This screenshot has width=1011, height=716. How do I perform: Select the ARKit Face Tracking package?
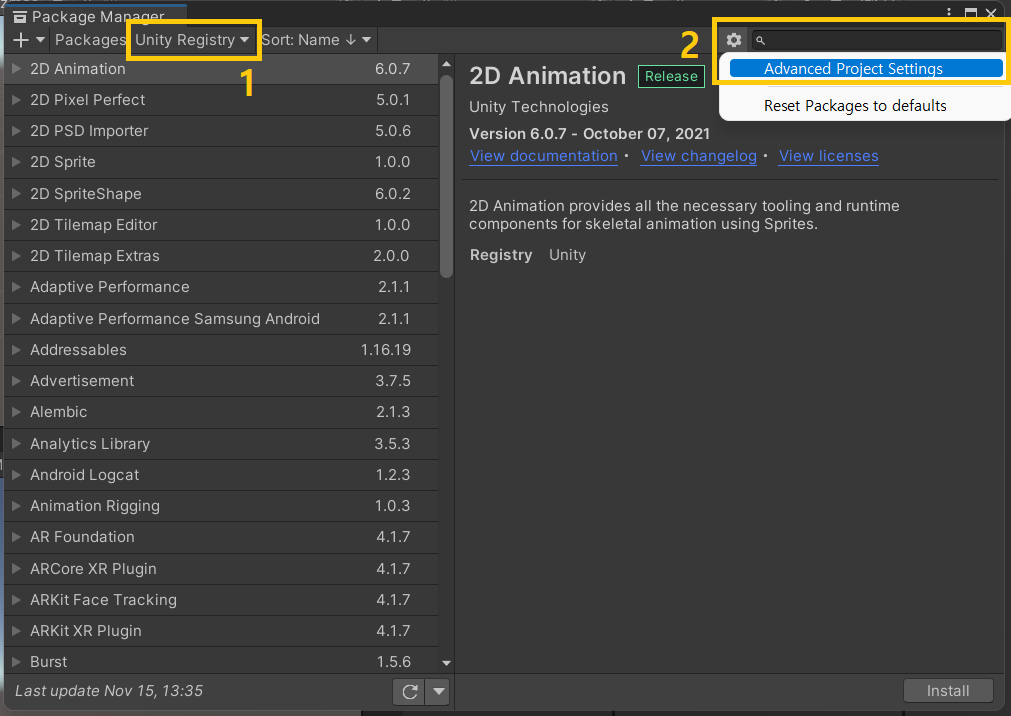pyautogui.click(x=221, y=600)
